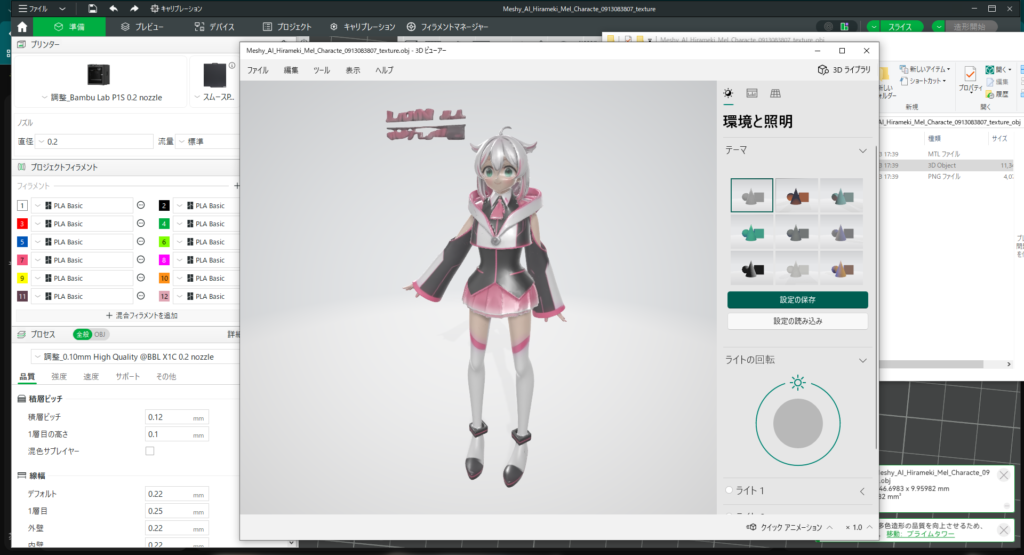Collapse the ライトの回転 section

[863, 360]
